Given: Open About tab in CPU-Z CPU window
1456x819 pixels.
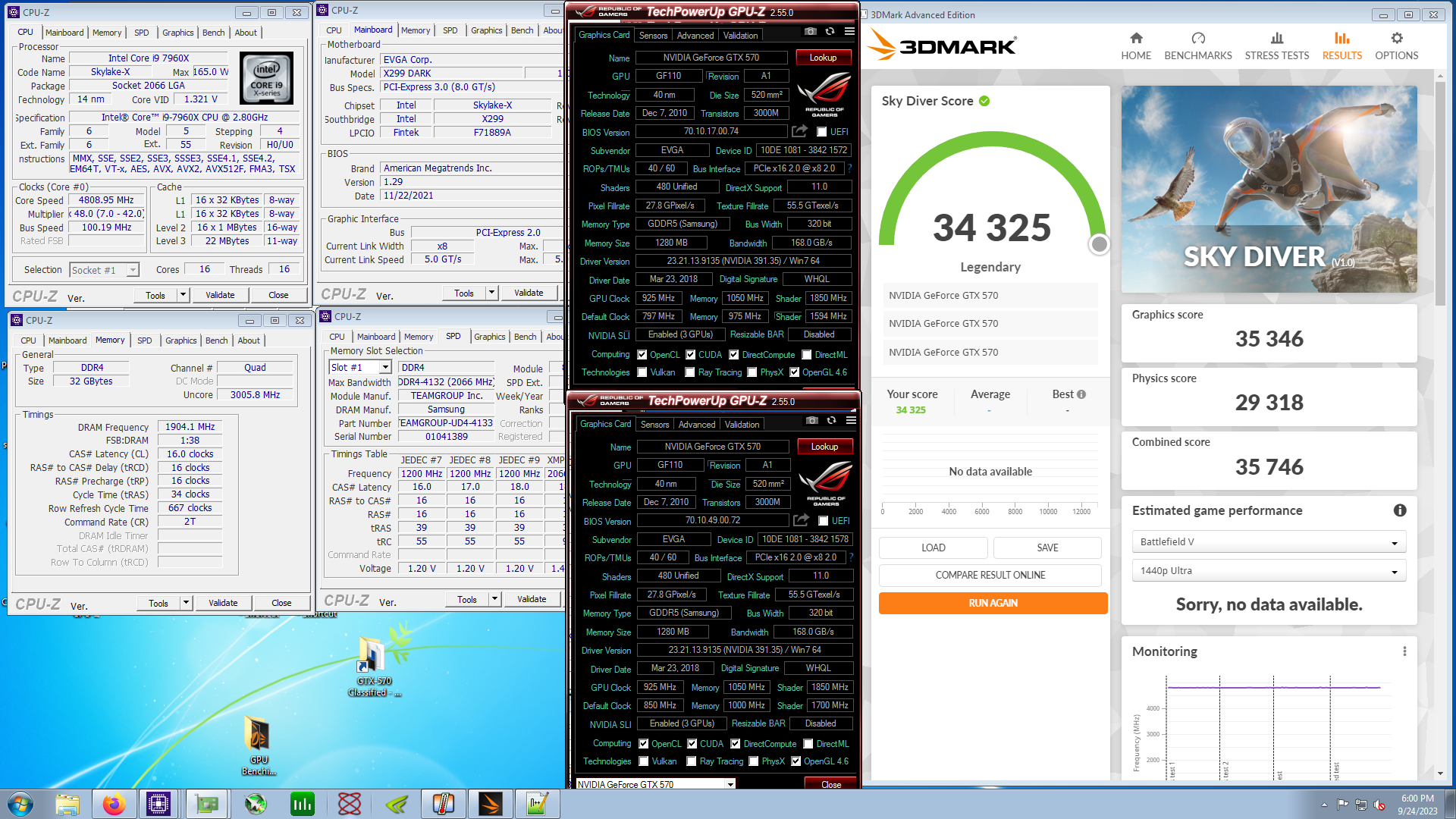Looking at the screenshot, I should (245, 33).
